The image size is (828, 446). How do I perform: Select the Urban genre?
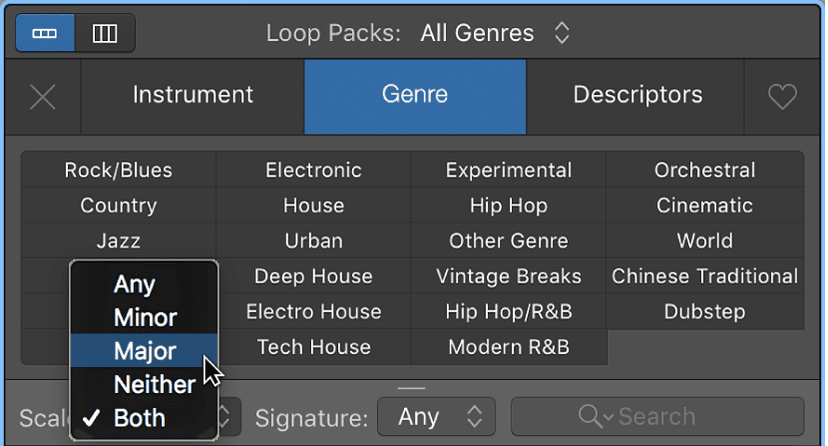click(x=314, y=241)
